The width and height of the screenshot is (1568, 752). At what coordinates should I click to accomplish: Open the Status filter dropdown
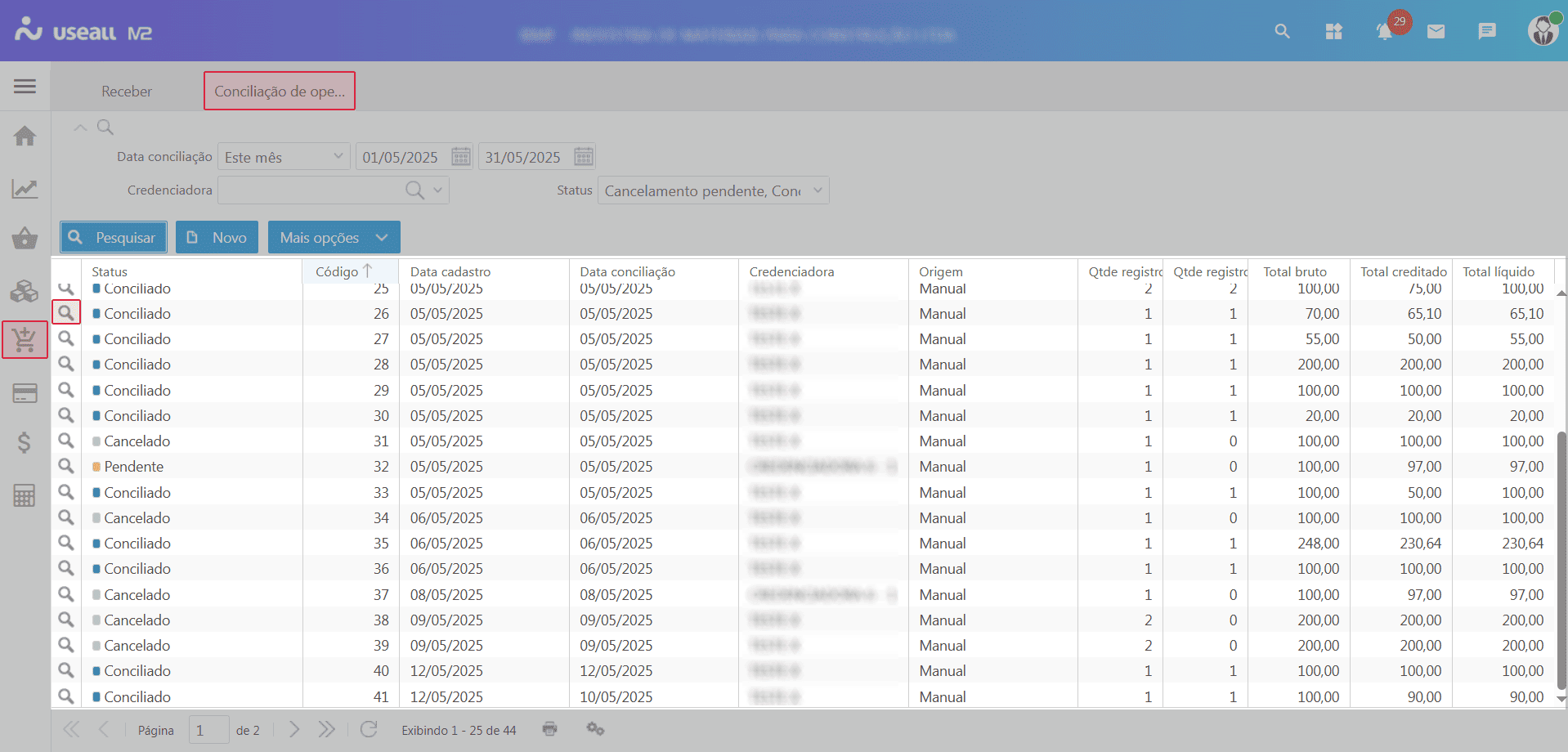(817, 190)
